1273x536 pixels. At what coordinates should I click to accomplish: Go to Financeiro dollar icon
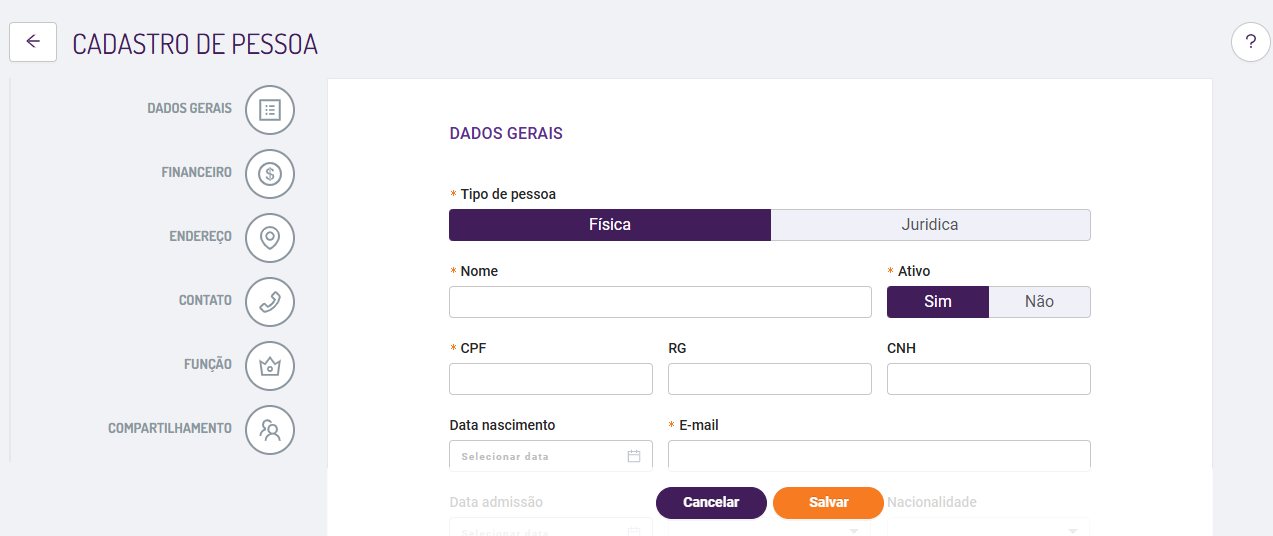click(270, 174)
